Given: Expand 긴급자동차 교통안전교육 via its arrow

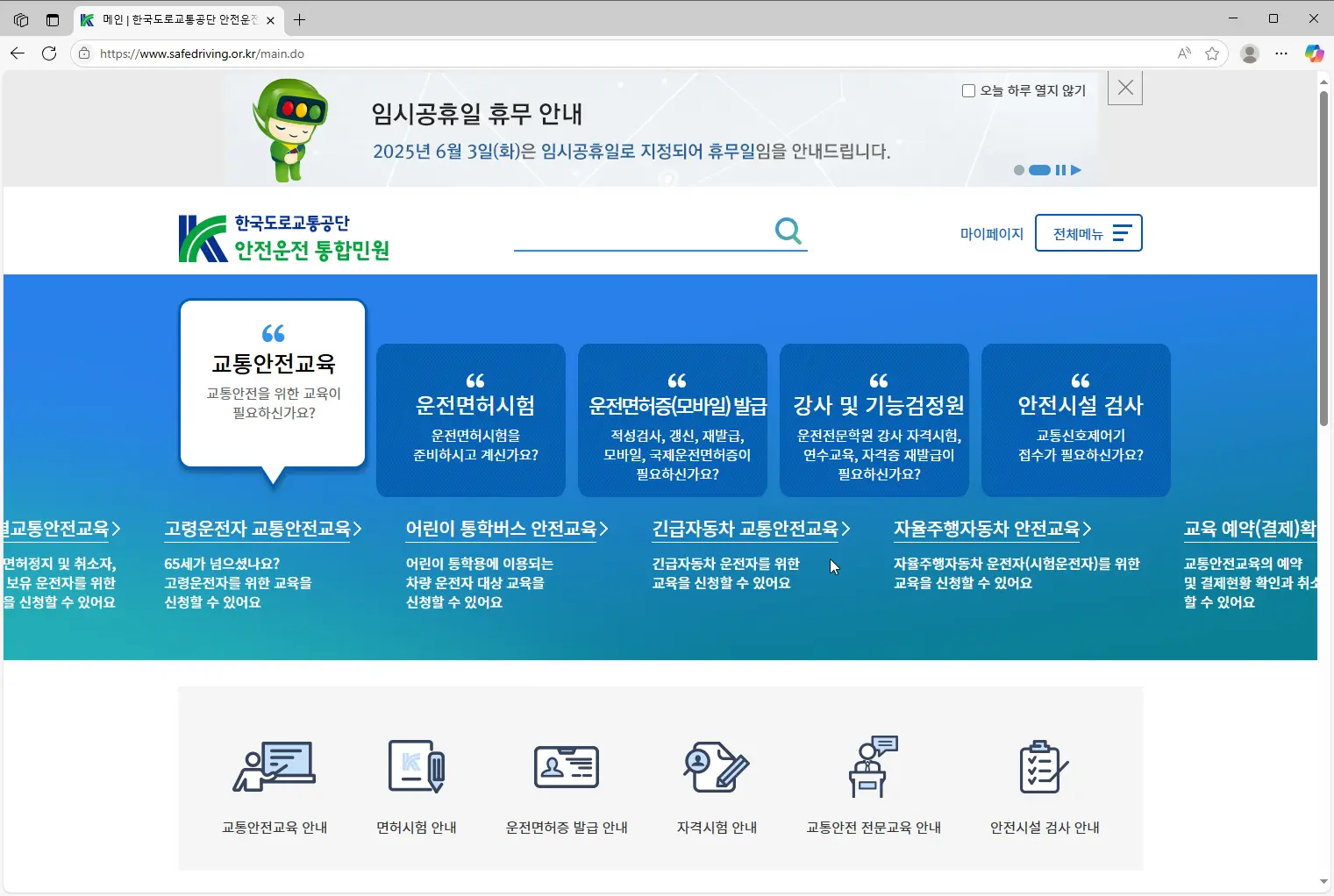Looking at the screenshot, I should coord(844,528).
